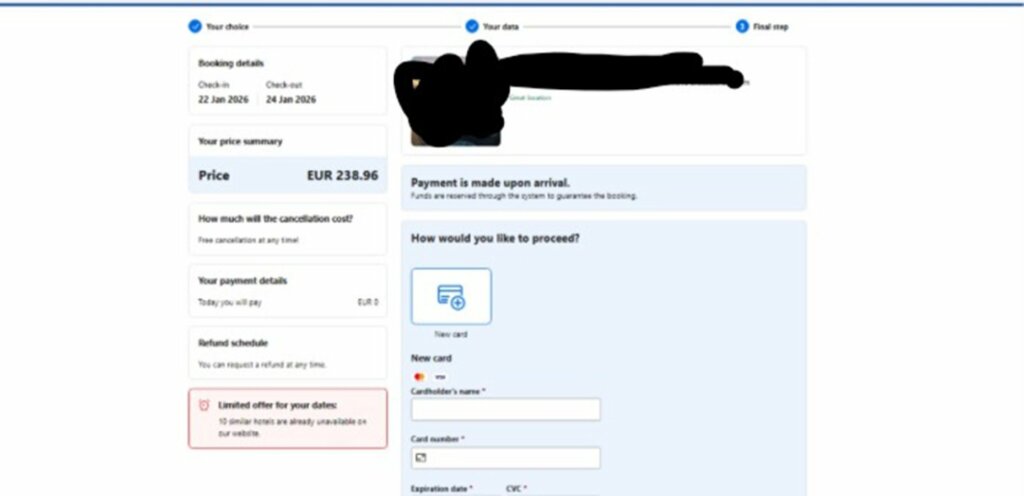This screenshot has height=496, width=1024.
Task: Click the EUR 238.96 price total
Action: click(342, 176)
